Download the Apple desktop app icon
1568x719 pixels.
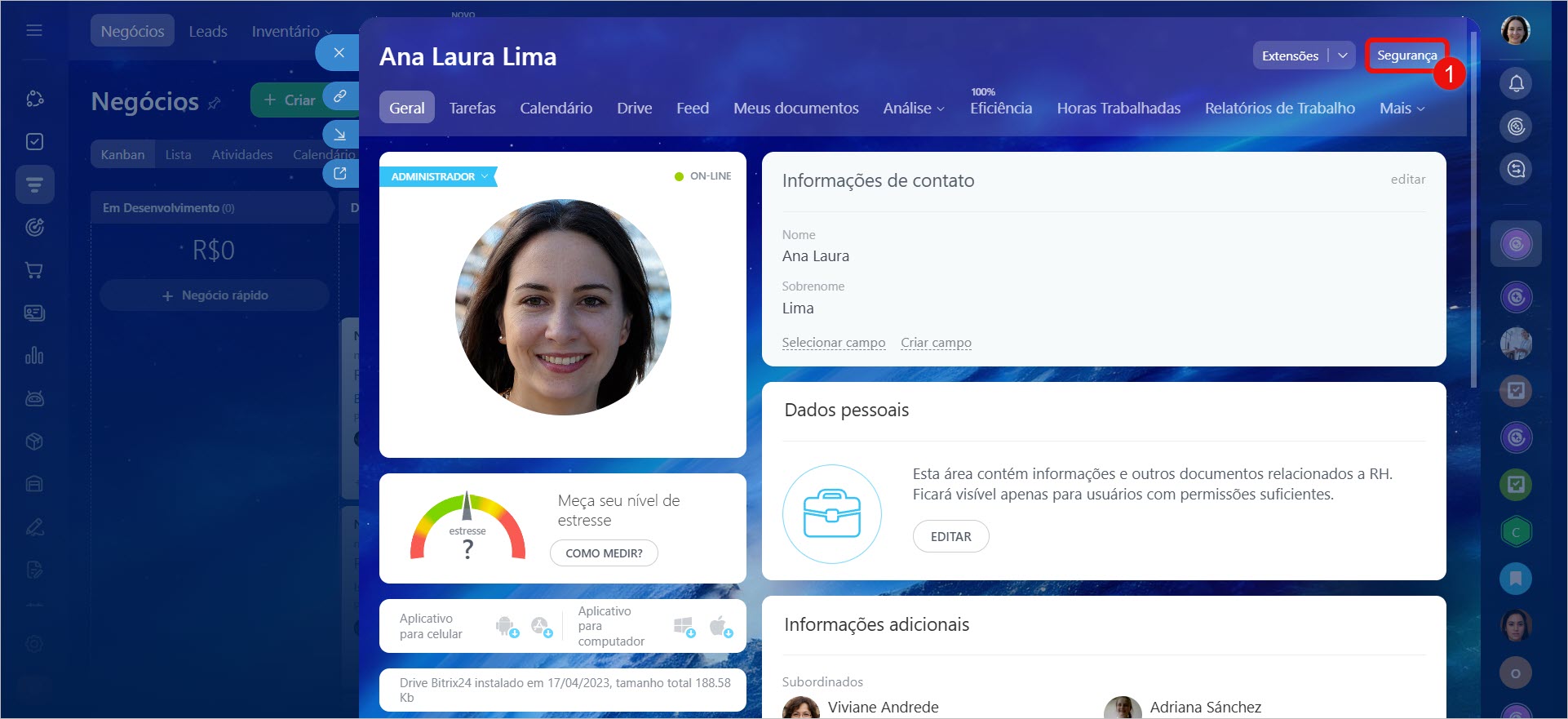point(720,626)
